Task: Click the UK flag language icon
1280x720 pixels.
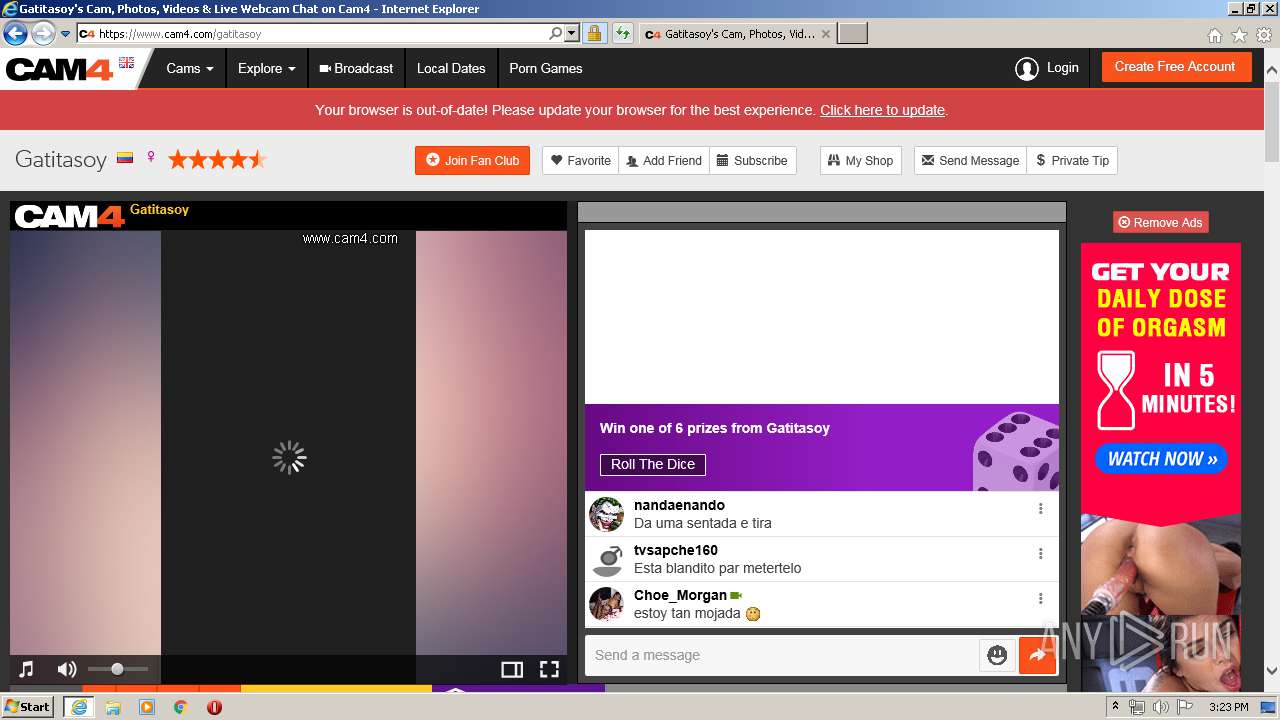Action: tap(126, 62)
